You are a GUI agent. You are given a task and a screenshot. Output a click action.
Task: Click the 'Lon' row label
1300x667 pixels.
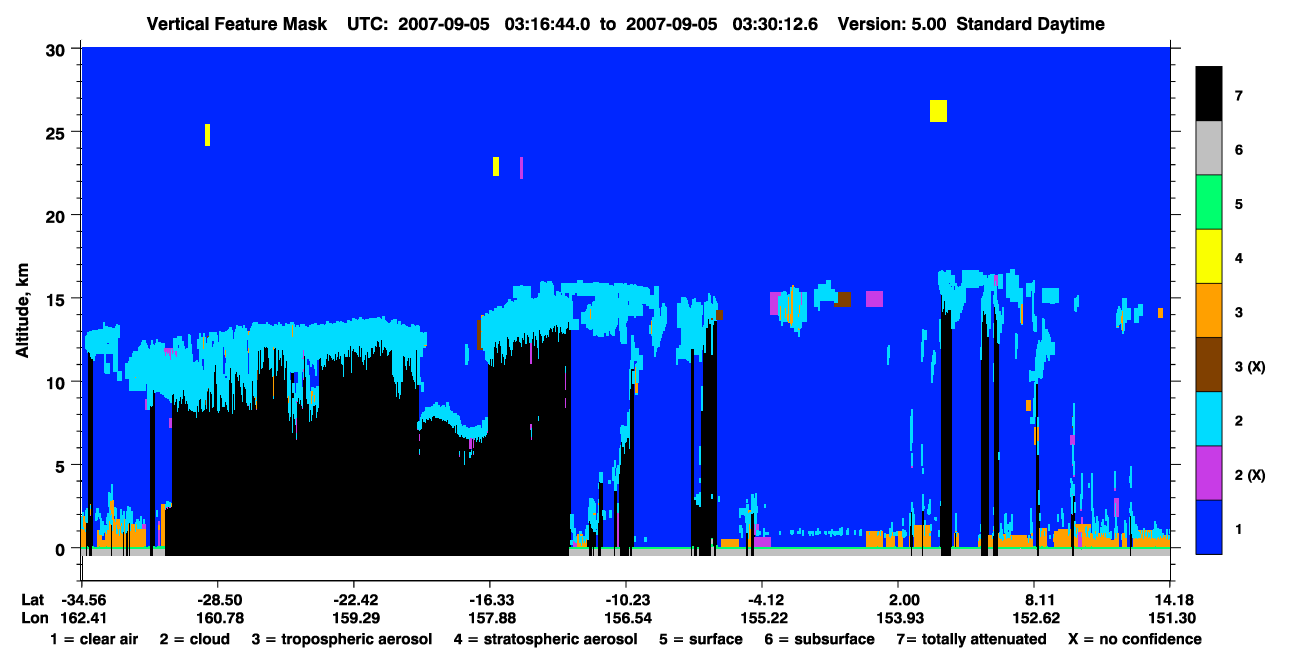34,617
